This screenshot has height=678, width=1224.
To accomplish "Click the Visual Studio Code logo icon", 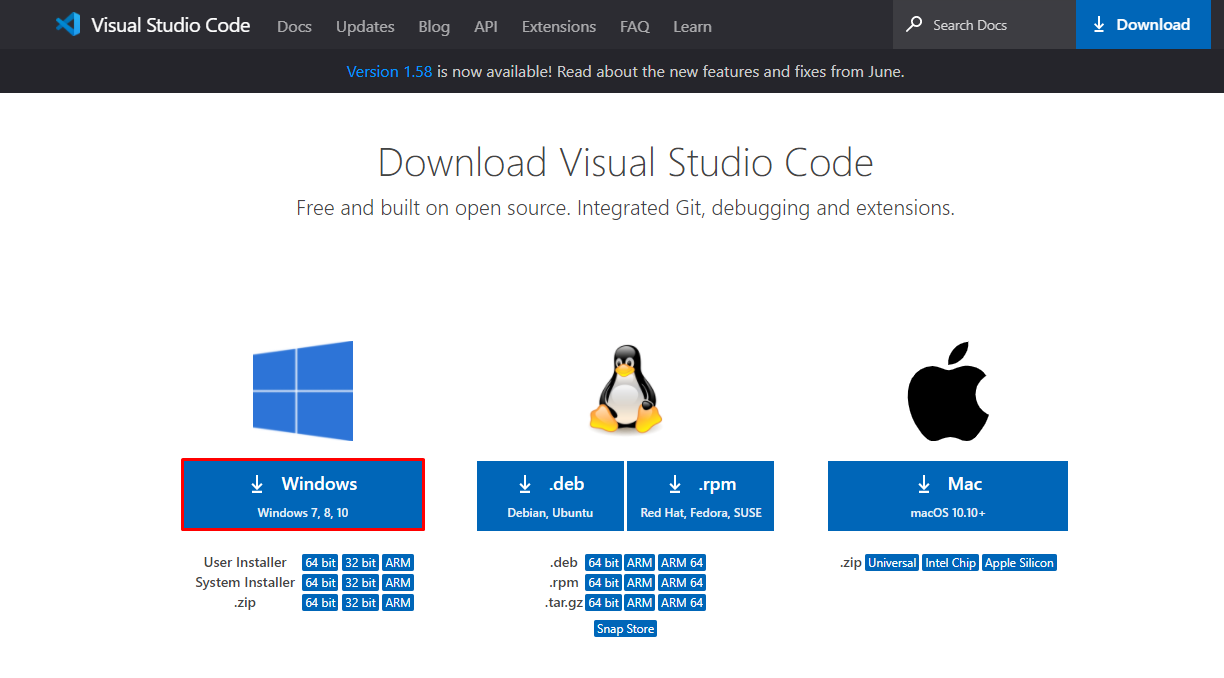I will (68, 24).
